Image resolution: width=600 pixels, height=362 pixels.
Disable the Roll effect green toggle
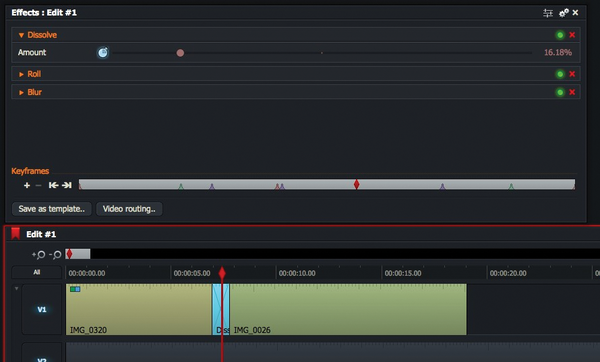[560, 74]
